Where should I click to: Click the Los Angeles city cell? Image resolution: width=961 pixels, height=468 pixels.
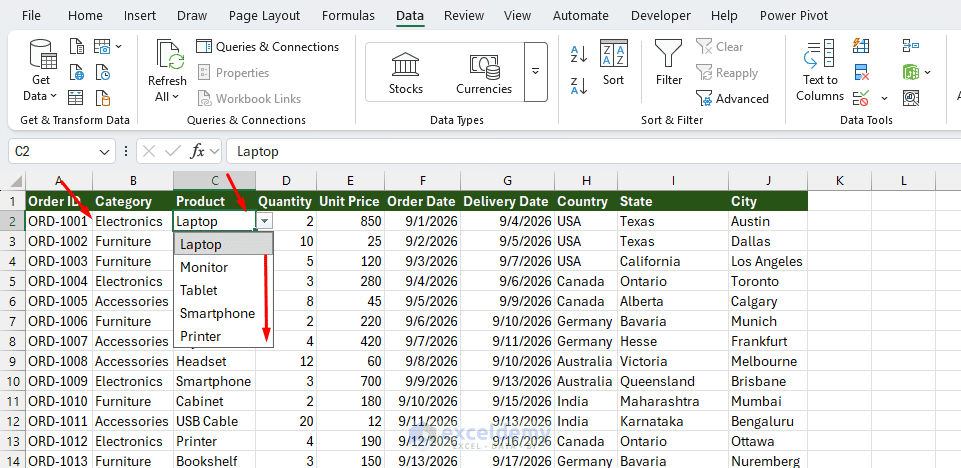(x=768, y=262)
